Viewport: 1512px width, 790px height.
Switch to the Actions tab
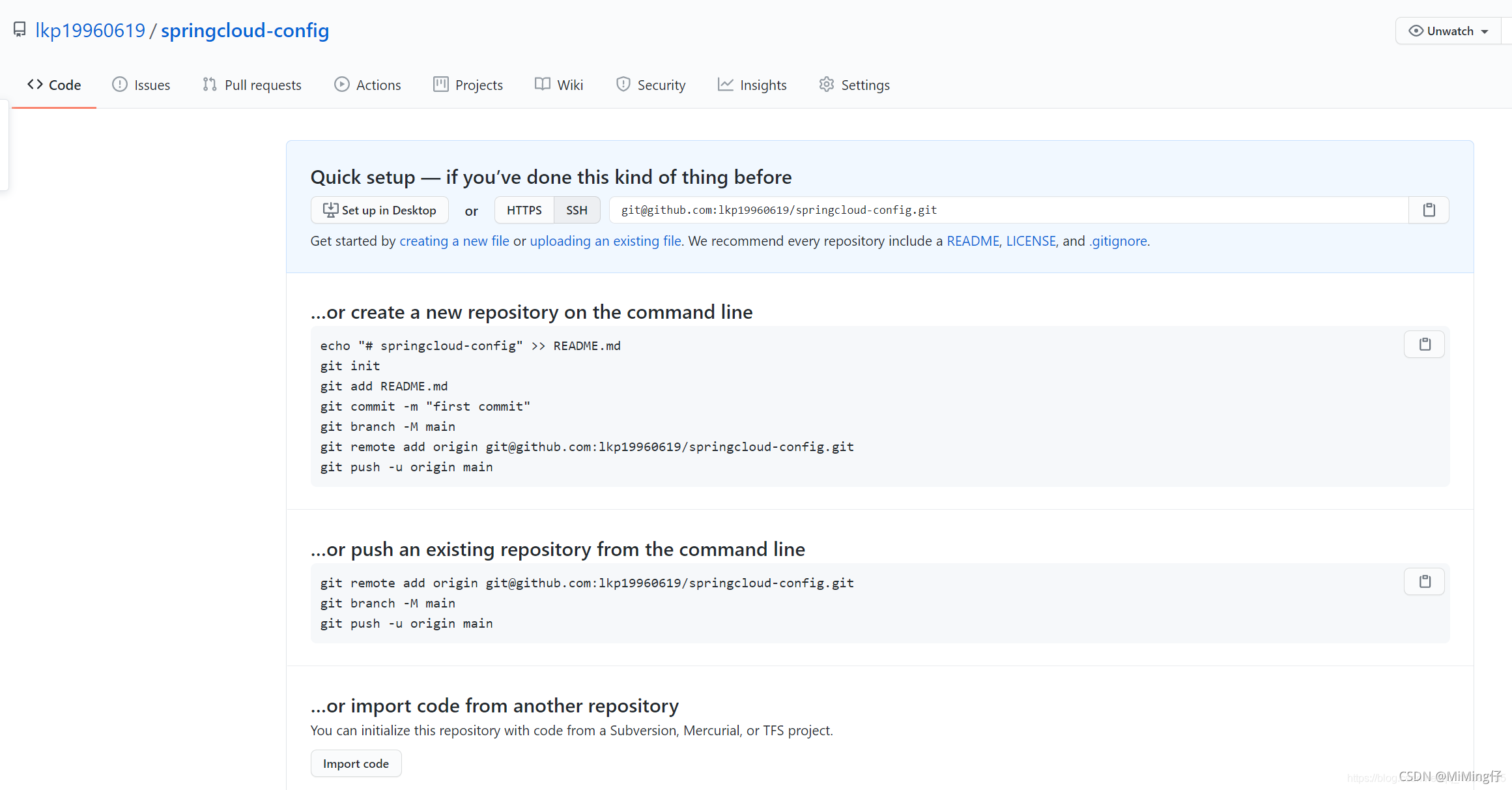pos(367,85)
